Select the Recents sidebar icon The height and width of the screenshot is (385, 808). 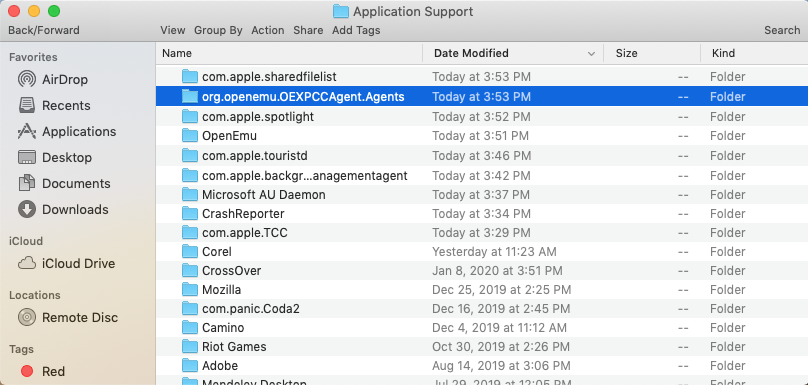[x=27, y=105]
